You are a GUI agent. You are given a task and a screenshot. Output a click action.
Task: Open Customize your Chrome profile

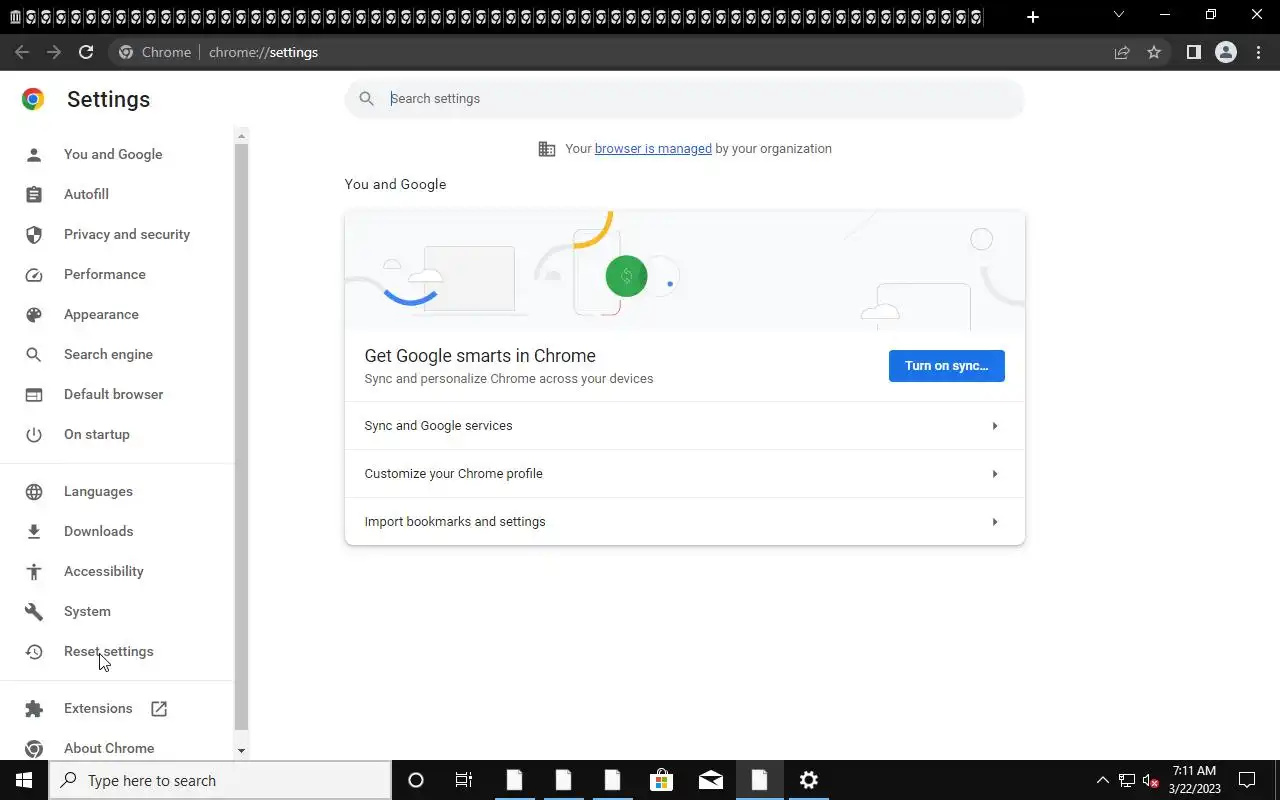(x=685, y=474)
